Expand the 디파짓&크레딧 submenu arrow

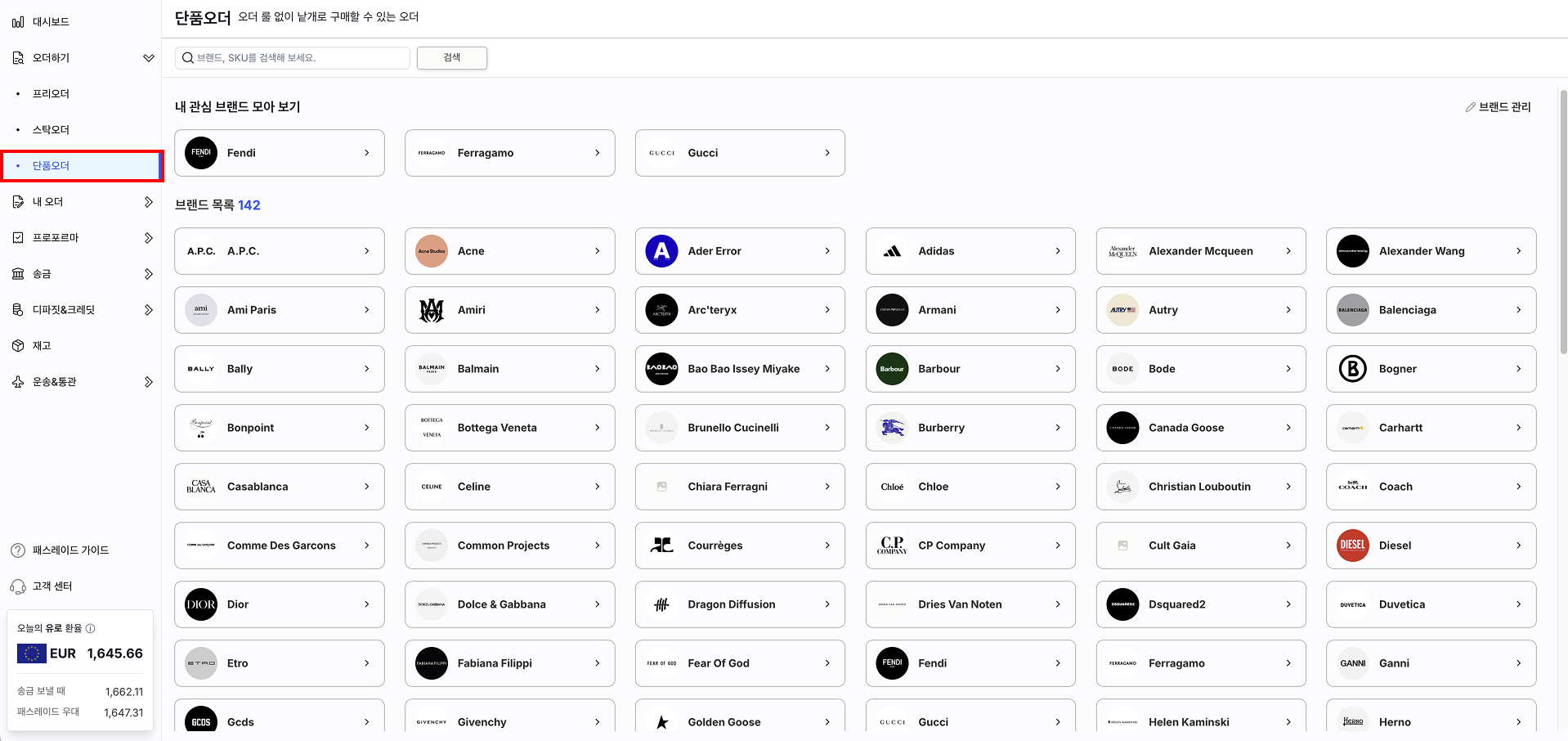pyautogui.click(x=148, y=310)
